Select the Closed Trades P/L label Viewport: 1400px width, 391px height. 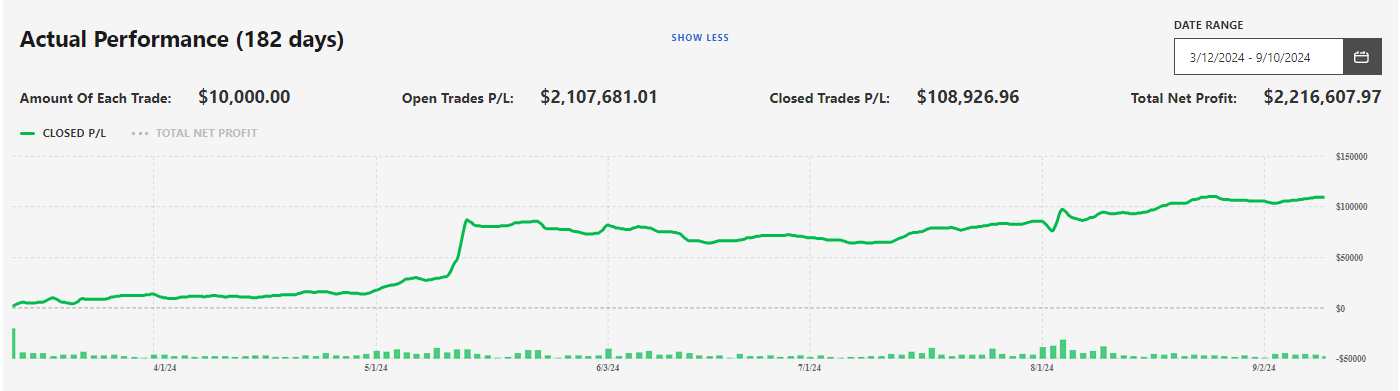(x=830, y=99)
